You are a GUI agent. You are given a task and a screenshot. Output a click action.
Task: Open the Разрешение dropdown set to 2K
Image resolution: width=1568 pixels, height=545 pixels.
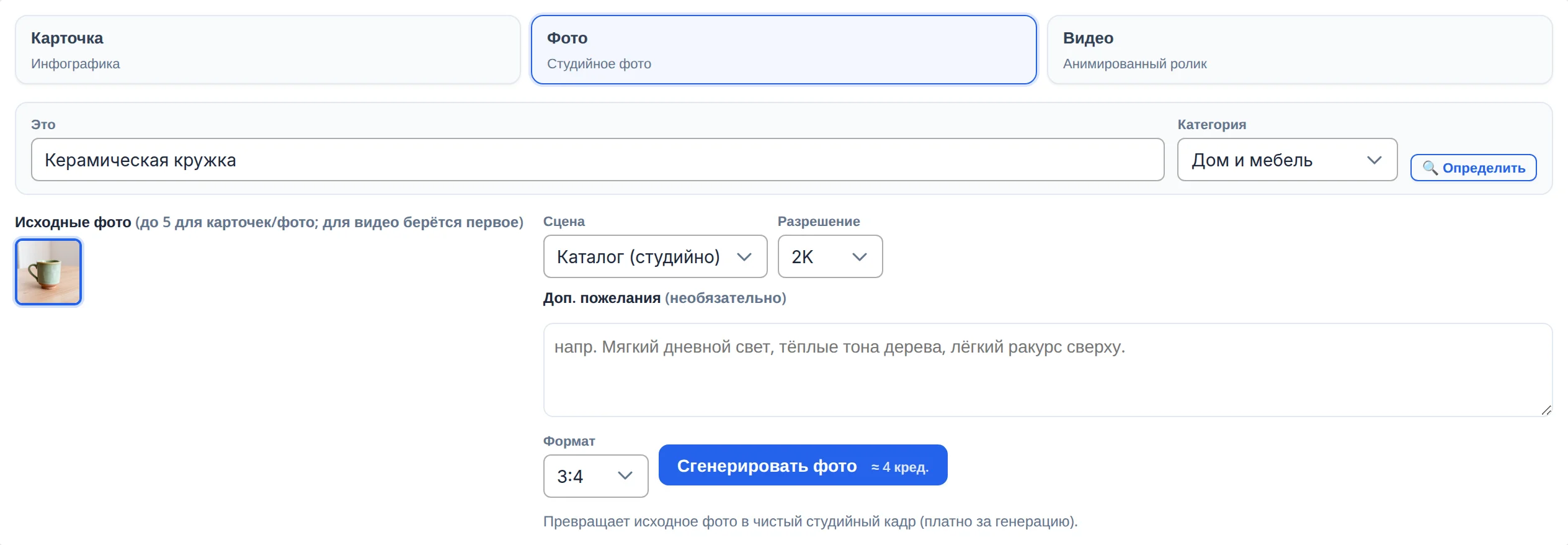pyautogui.click(x=830, y=256)
